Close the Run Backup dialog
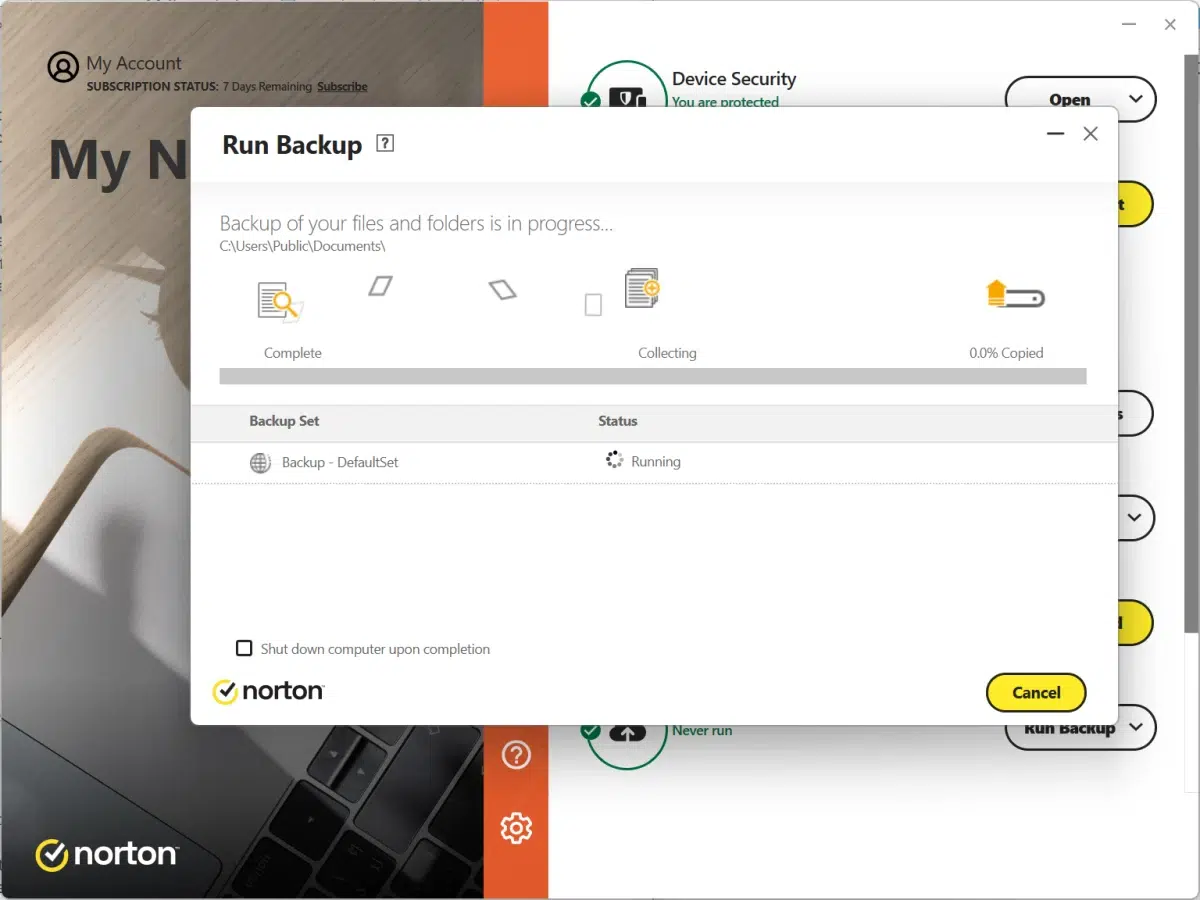1200x900 pixels. [x=1091, y=134]
